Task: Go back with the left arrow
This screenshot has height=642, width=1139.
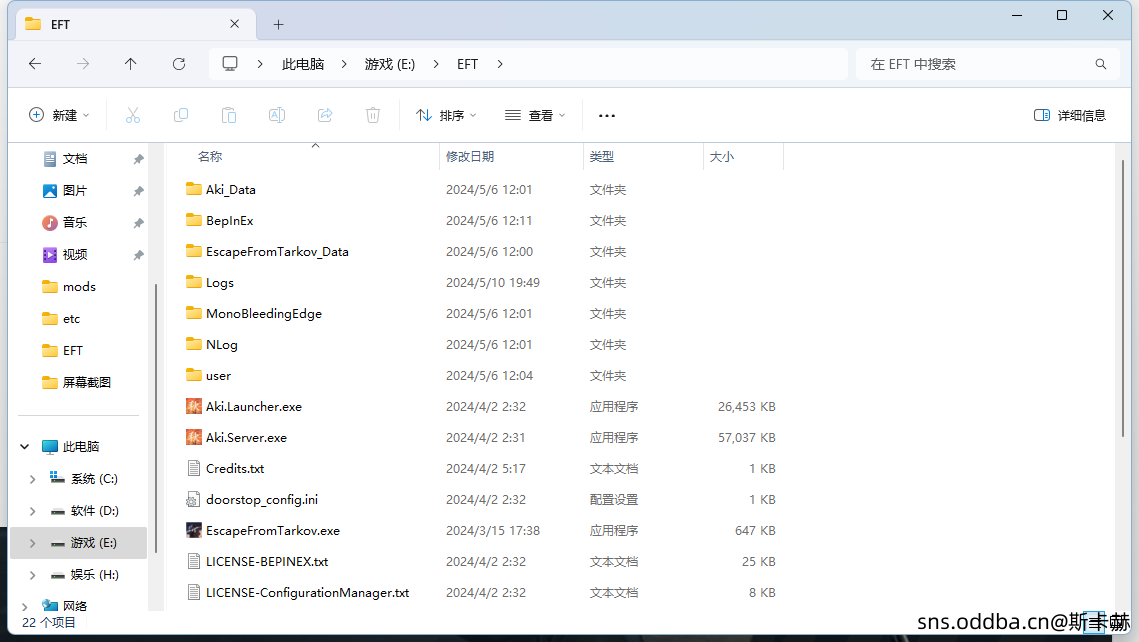Action: pyautogui.click(x=35, y=64)
